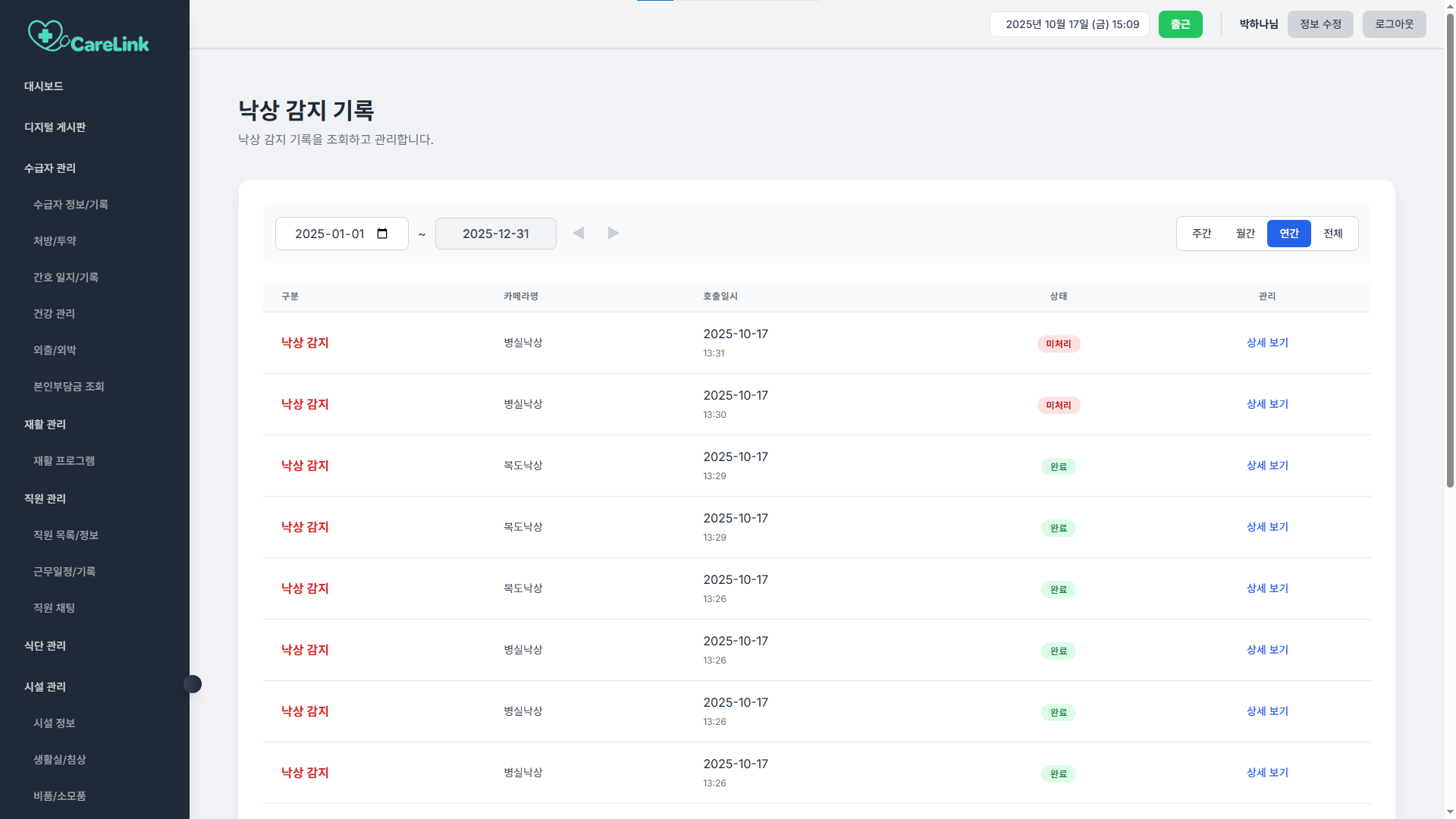
Task: Select the 월간 period filter
Action: point(1245,234)
